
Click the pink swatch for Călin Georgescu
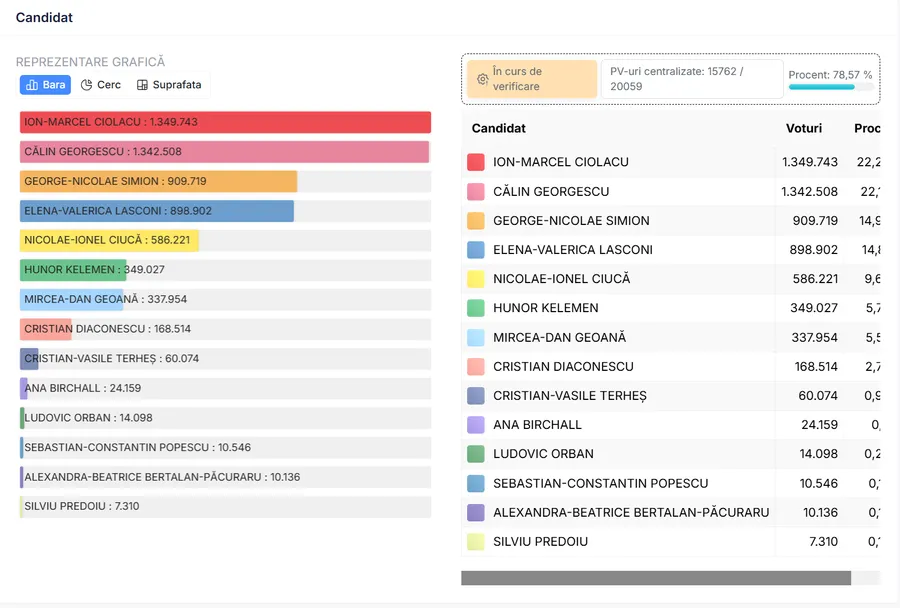tap(476, 191)
